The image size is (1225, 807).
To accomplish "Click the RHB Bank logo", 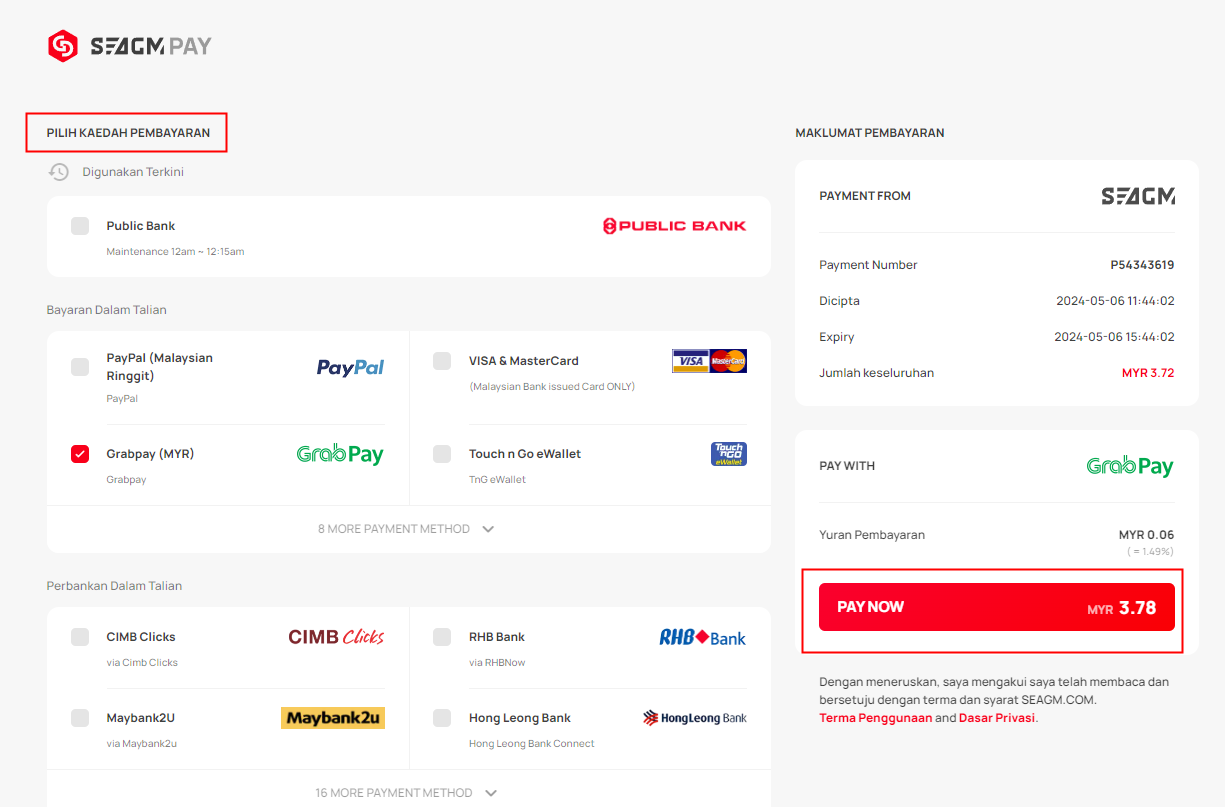I will click(x=703, y=637).
